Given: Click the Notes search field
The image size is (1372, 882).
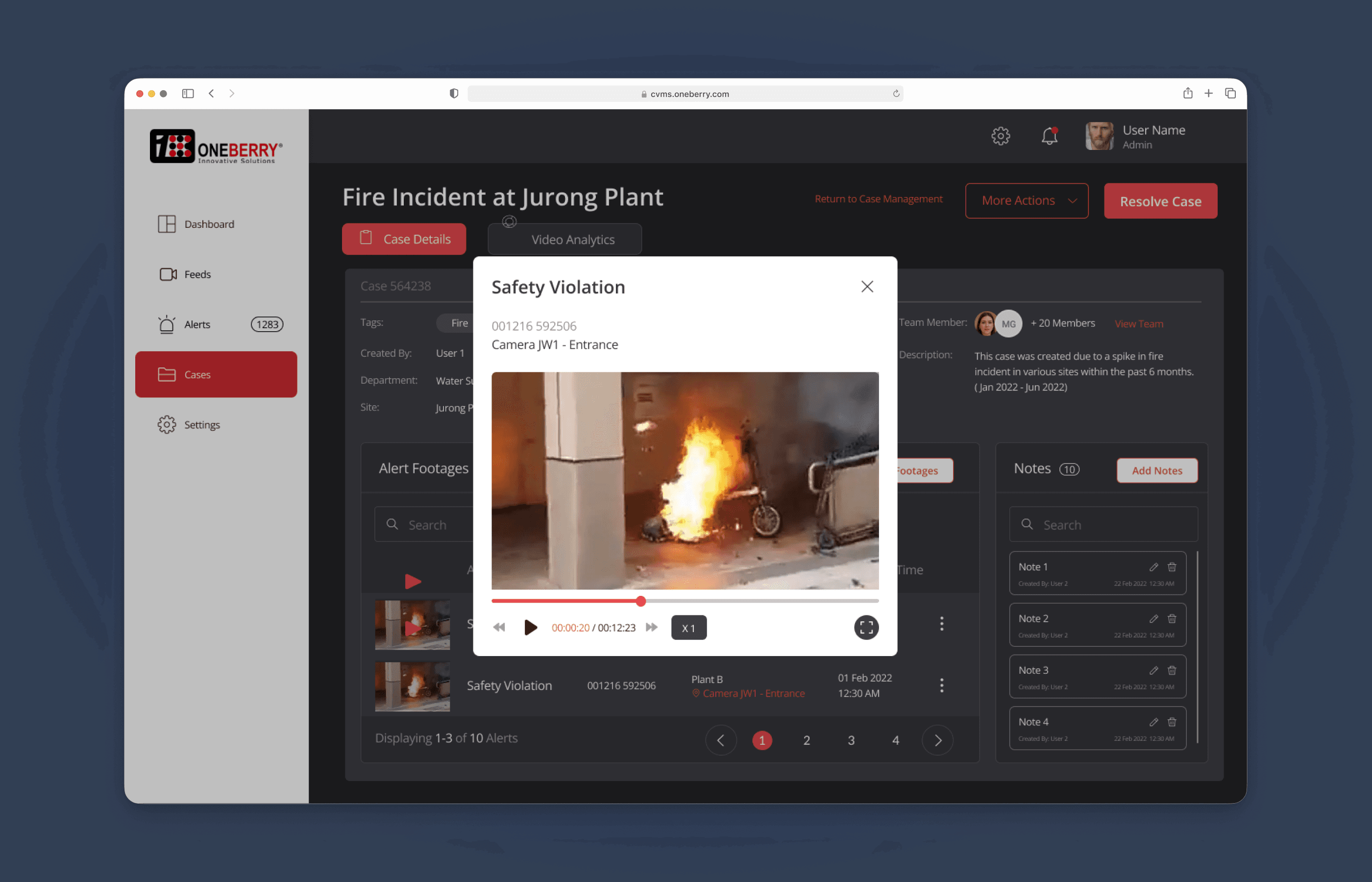Looking at the screenshot, I should 1103,525.
